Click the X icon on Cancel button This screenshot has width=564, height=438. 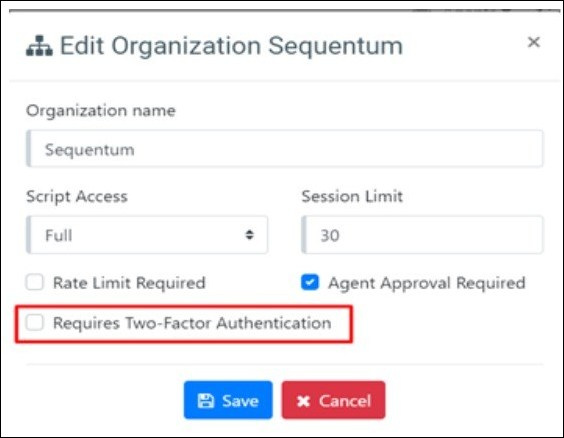tap(304, 401)
